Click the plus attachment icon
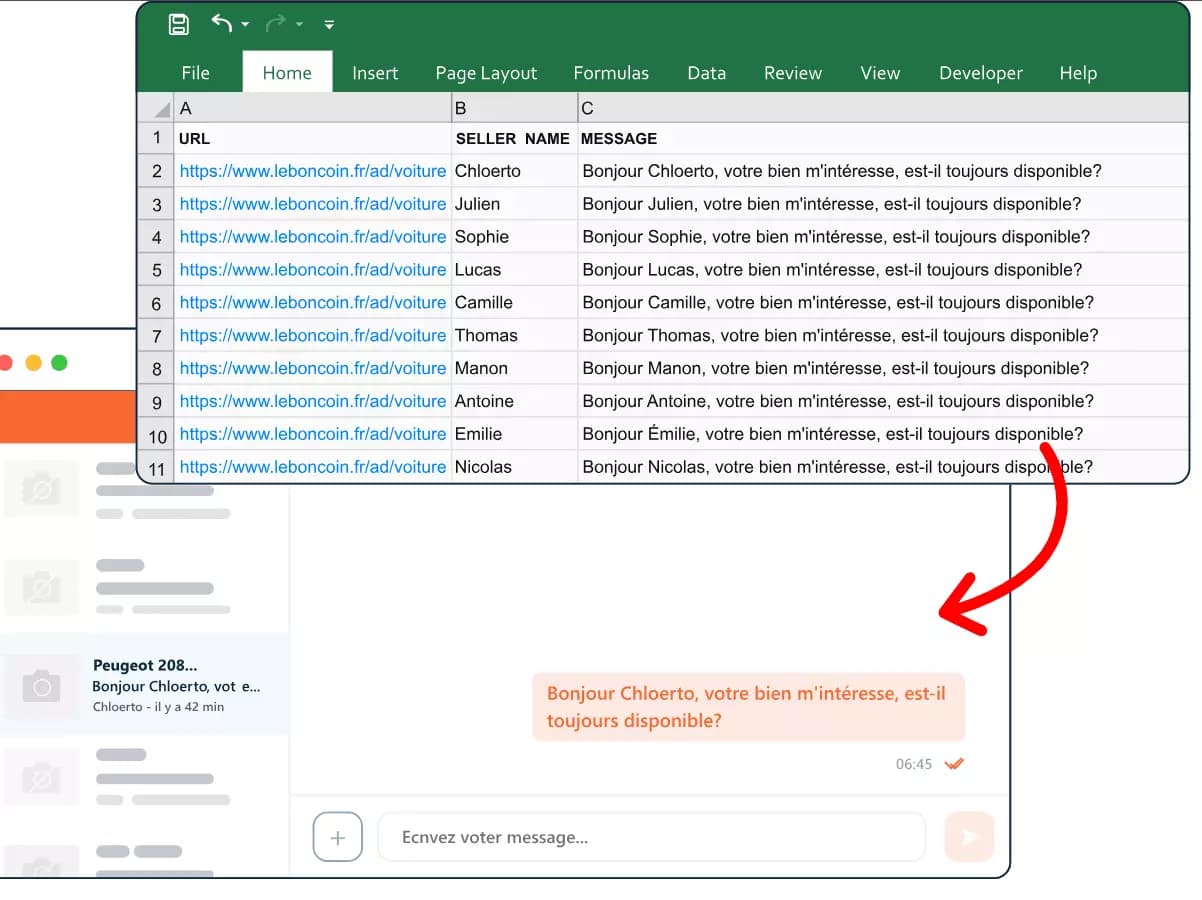Viewport: 1202px width, 900px height. point(337,838)
